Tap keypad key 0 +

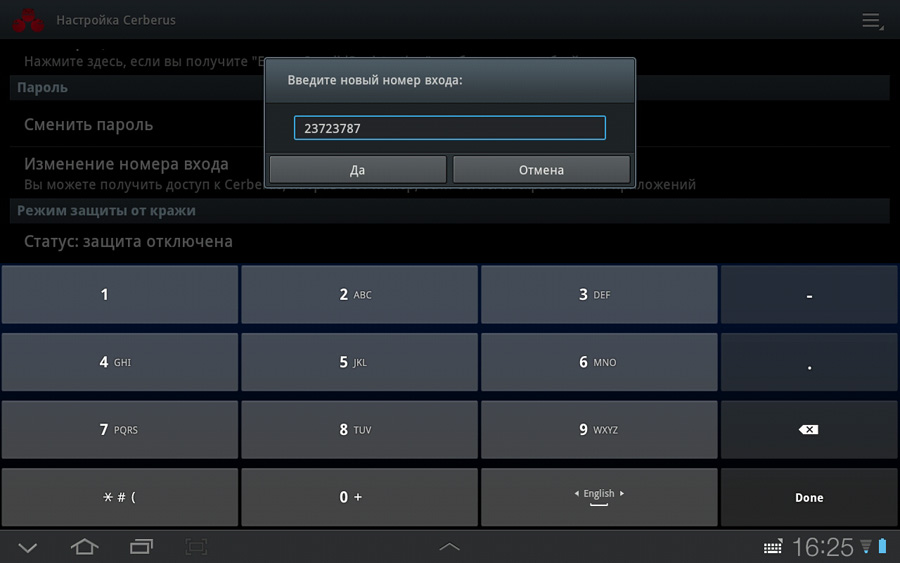(359, 497)
